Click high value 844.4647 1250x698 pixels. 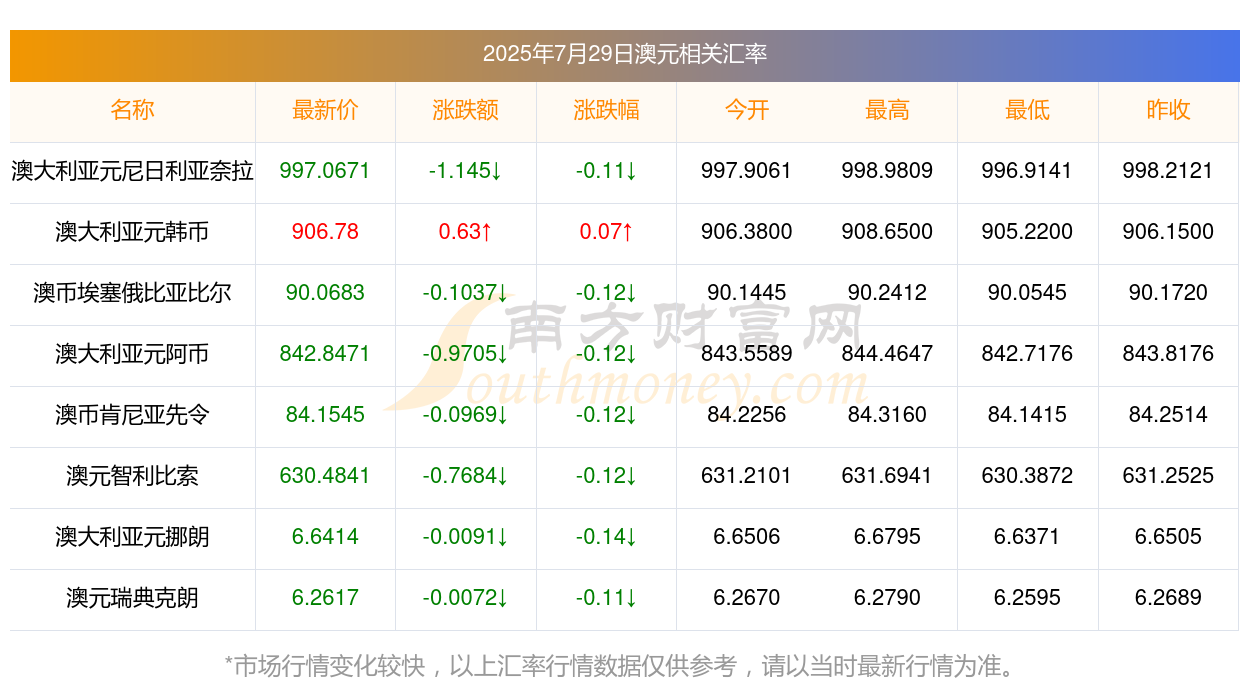pyautogui.click(x=887, y=354)
